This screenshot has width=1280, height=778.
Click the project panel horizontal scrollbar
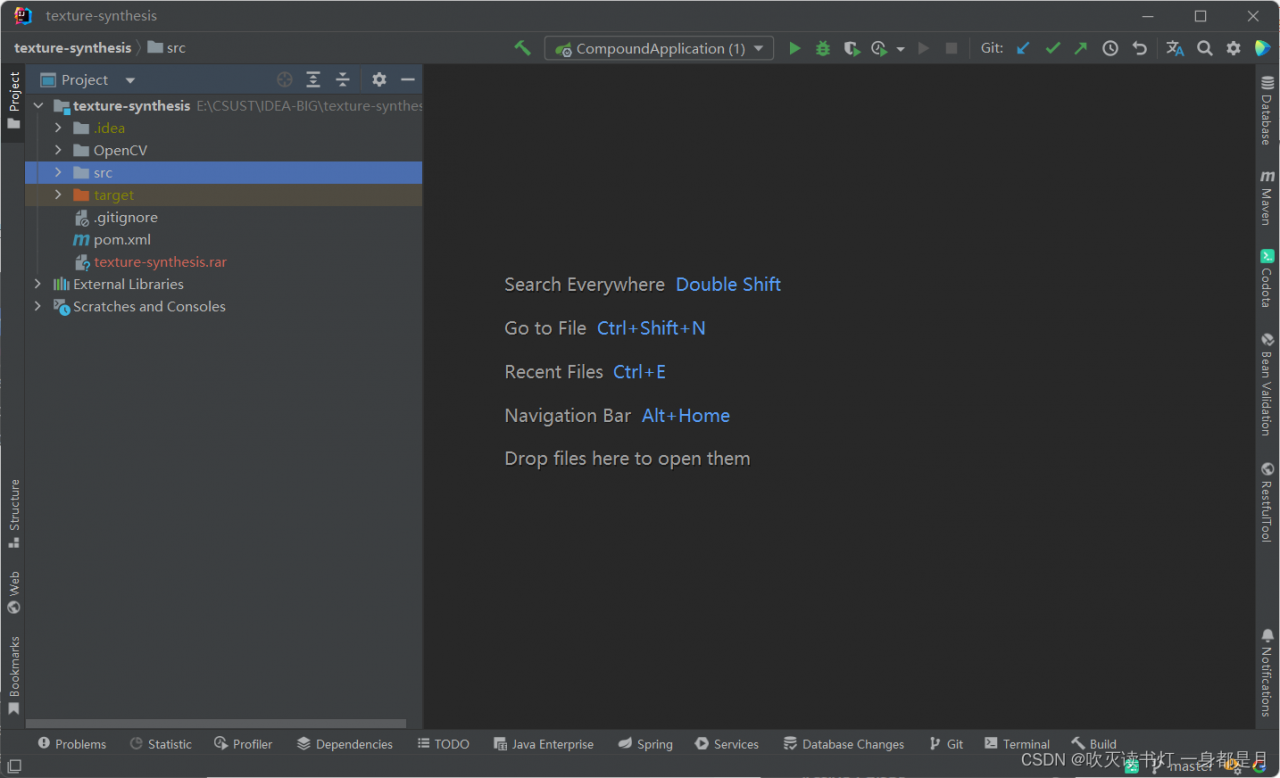click(x=215, y=723)
